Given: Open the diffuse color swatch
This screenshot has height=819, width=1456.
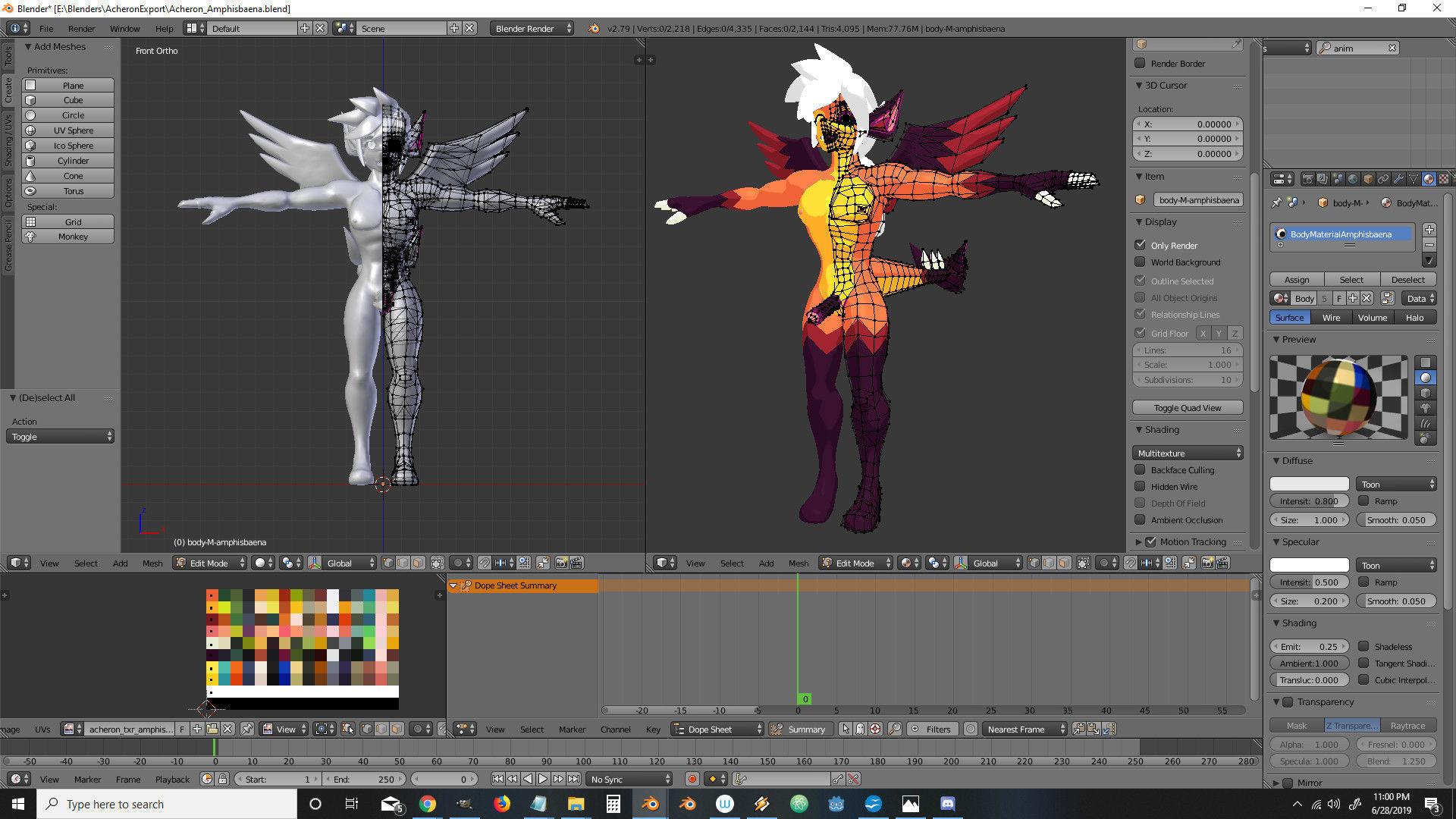Looking at the screenshot, I should point(1310,484).
